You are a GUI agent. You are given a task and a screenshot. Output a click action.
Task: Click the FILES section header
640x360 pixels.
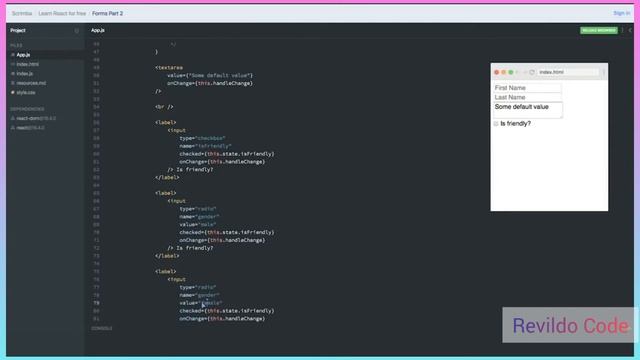coord(16,45)
